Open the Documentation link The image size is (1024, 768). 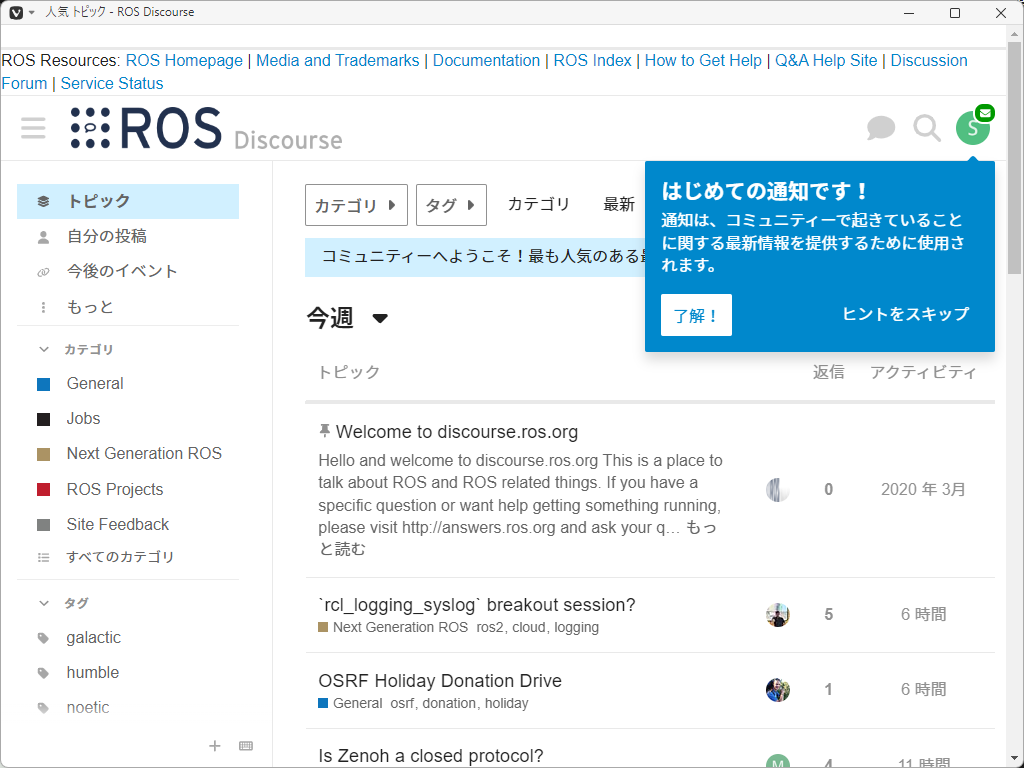487,61
